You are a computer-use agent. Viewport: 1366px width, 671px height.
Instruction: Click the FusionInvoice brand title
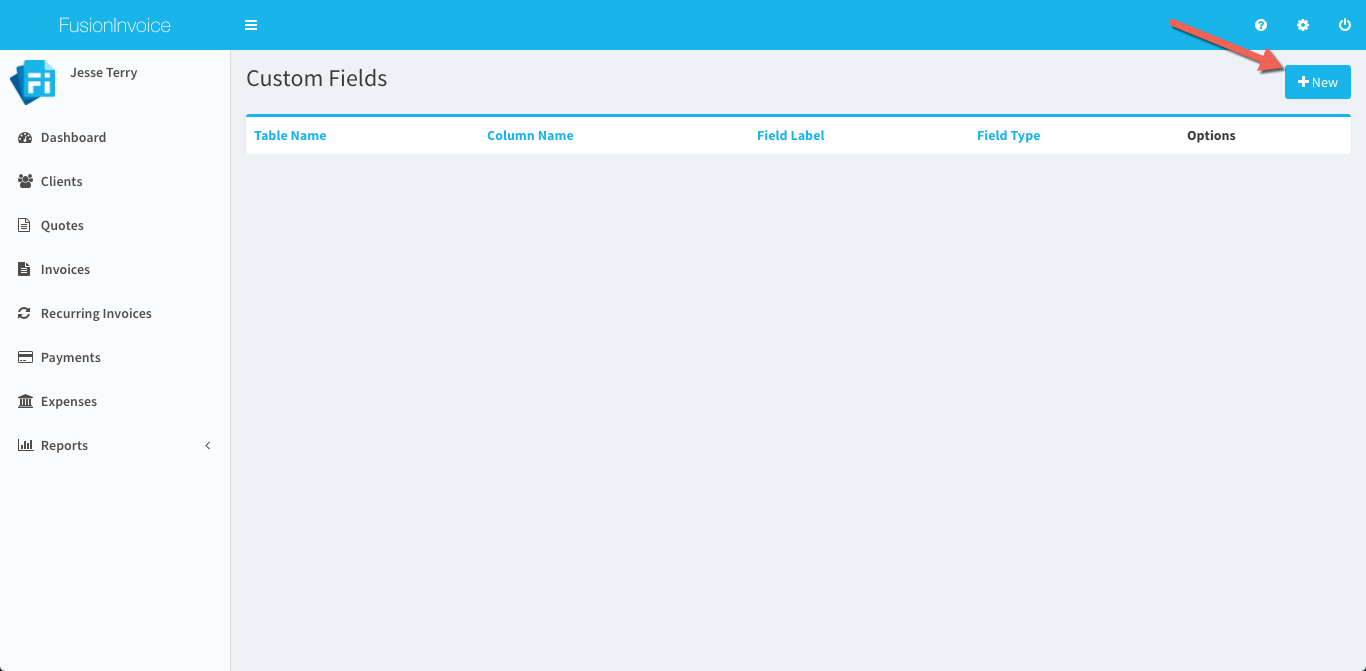[115, 25]
